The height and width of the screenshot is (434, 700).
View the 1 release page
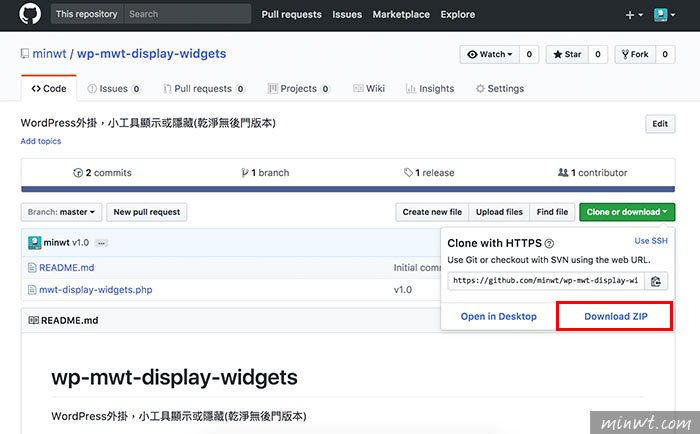click(429, 173)
